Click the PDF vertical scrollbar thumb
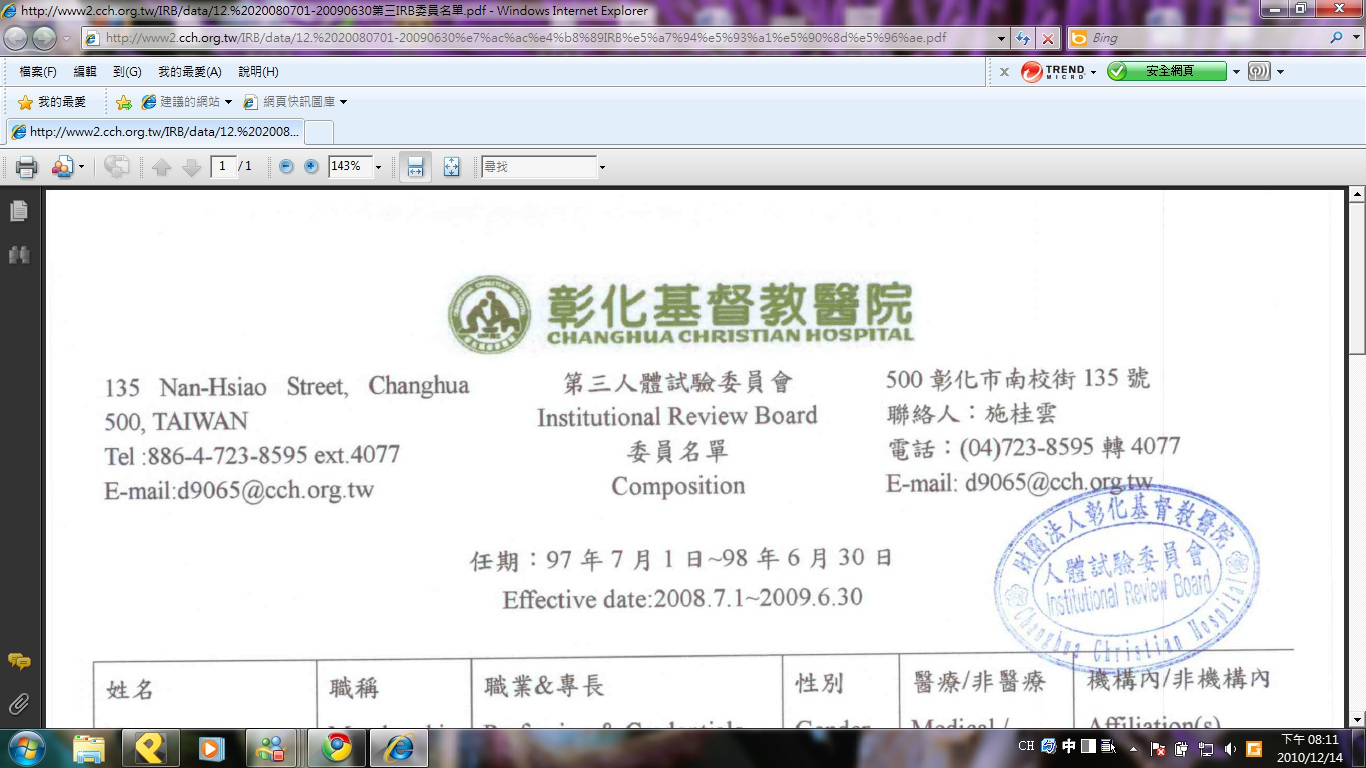Image resolution: width=1366 pixels, height=768 pixels. pyautogui.click(x=1357, y=278)
